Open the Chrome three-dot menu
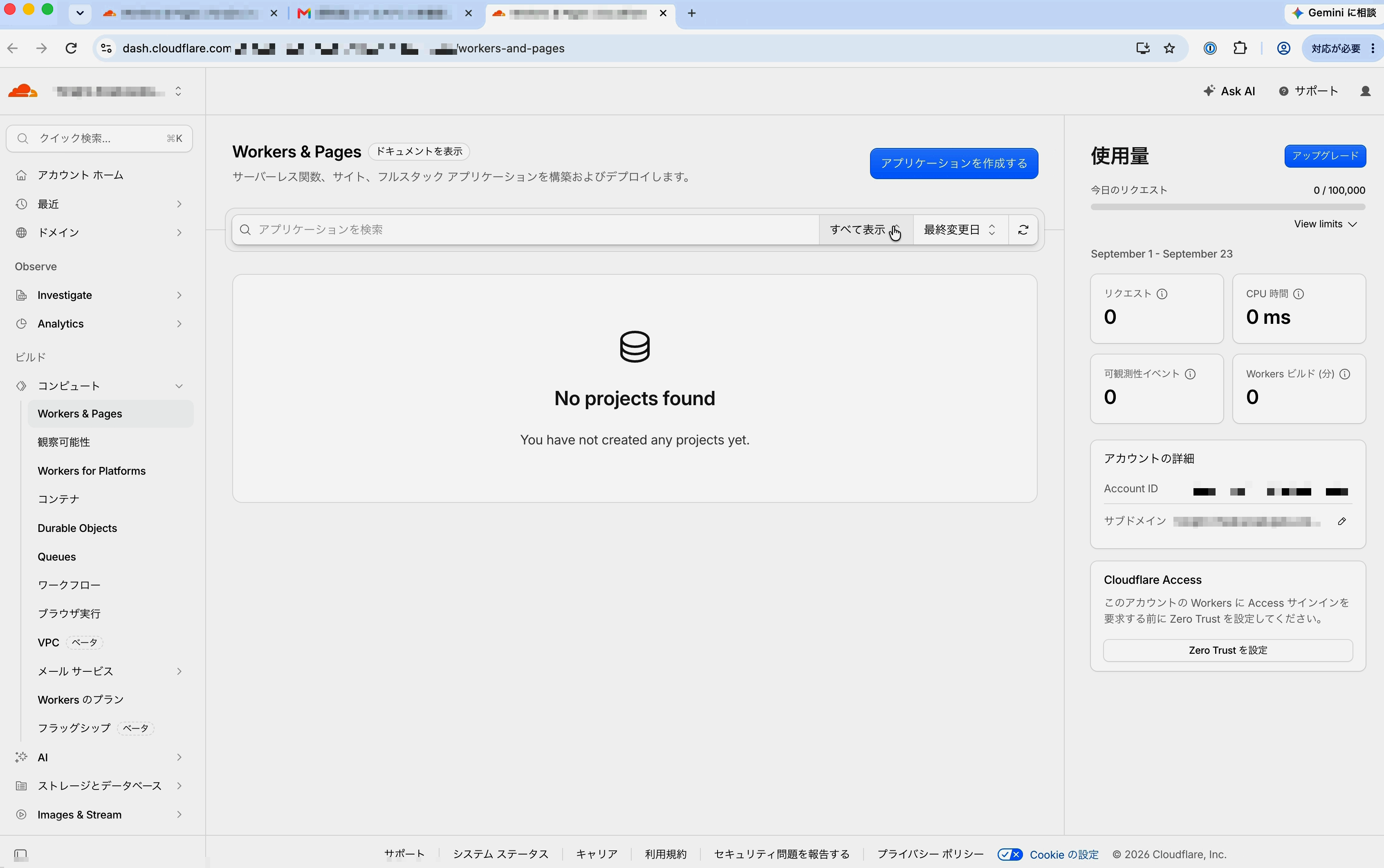The height and width of the screenshot is (868, 1384). 1373,48
